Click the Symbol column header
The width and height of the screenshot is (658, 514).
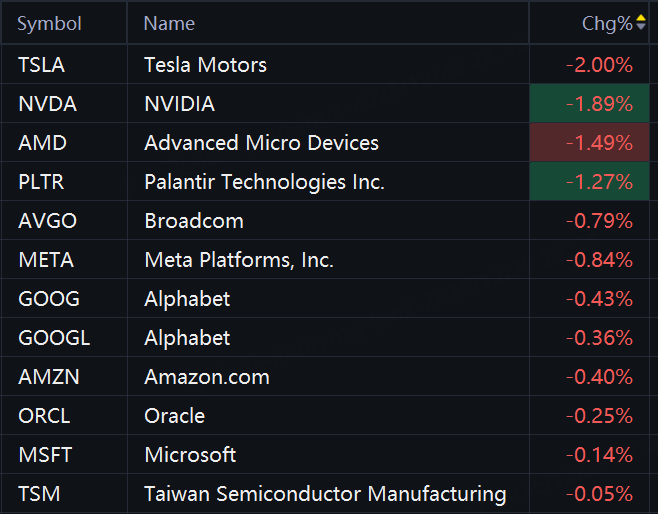click(x=49, y=23)
